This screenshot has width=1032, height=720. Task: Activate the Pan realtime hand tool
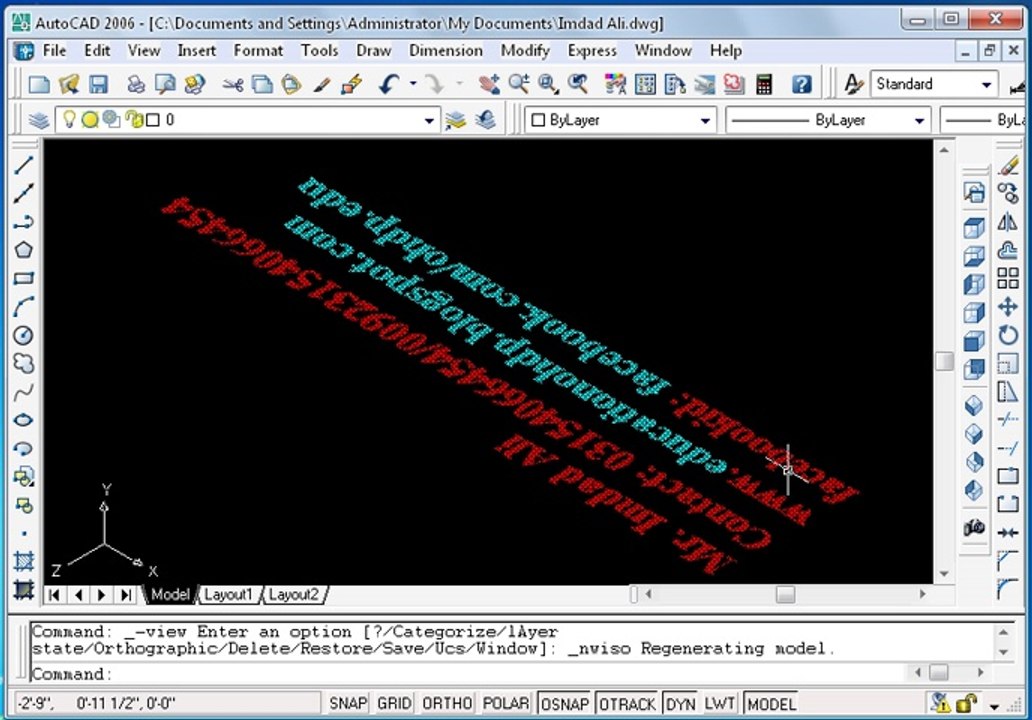click(488, 84)
